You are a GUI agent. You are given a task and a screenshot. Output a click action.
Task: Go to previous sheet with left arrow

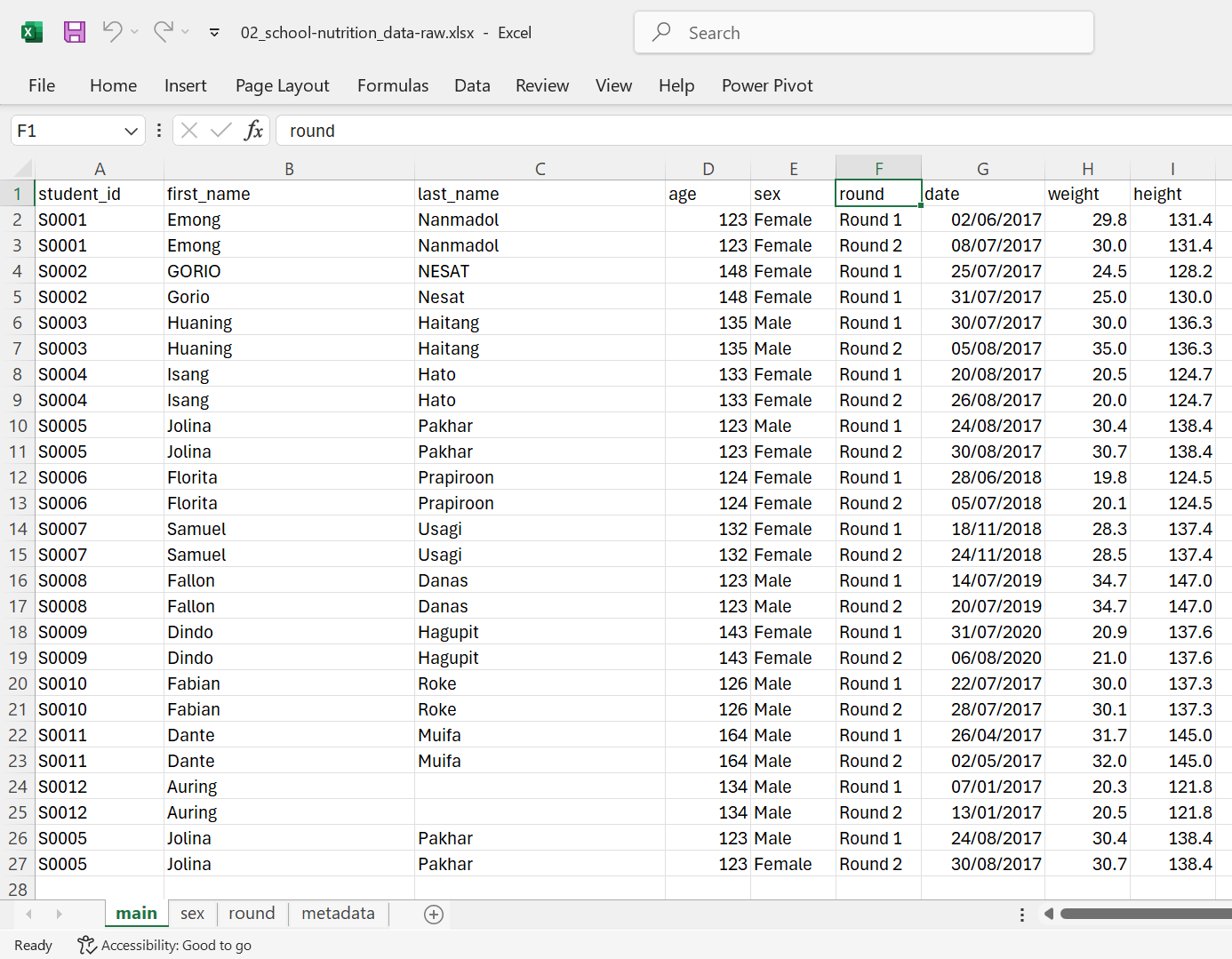click(29, 914)
